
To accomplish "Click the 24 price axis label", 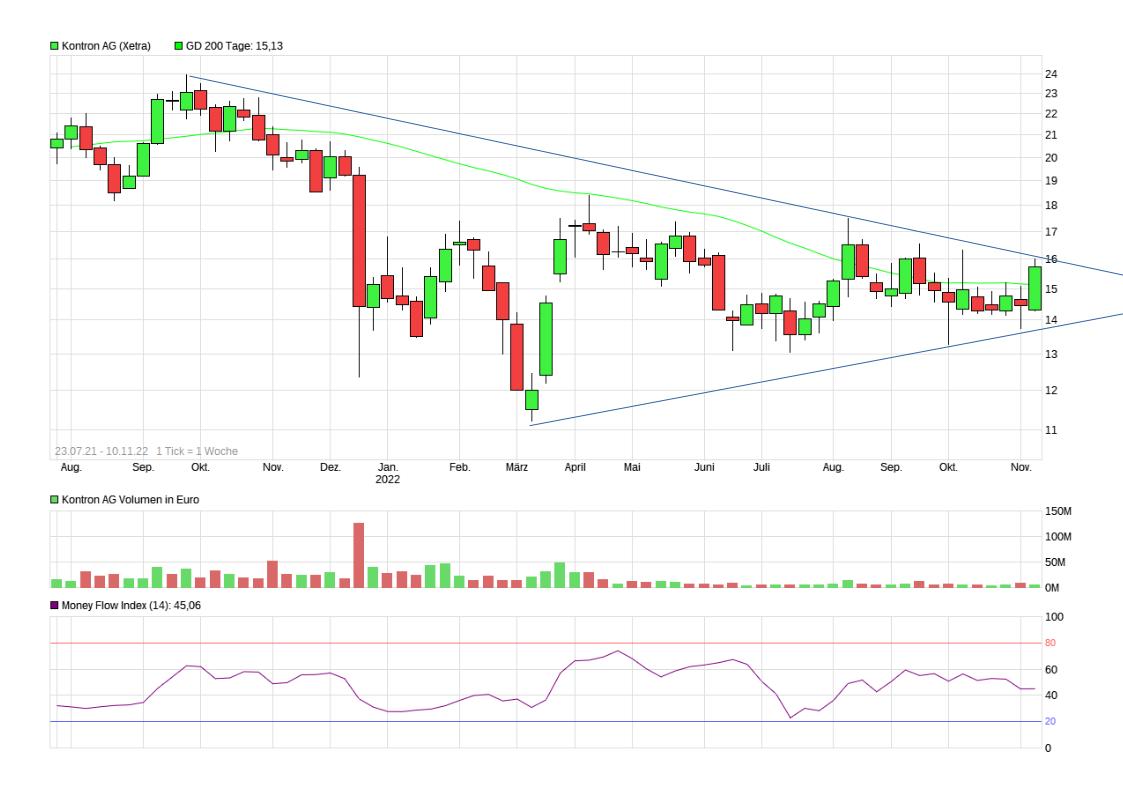I will 1051,74.
